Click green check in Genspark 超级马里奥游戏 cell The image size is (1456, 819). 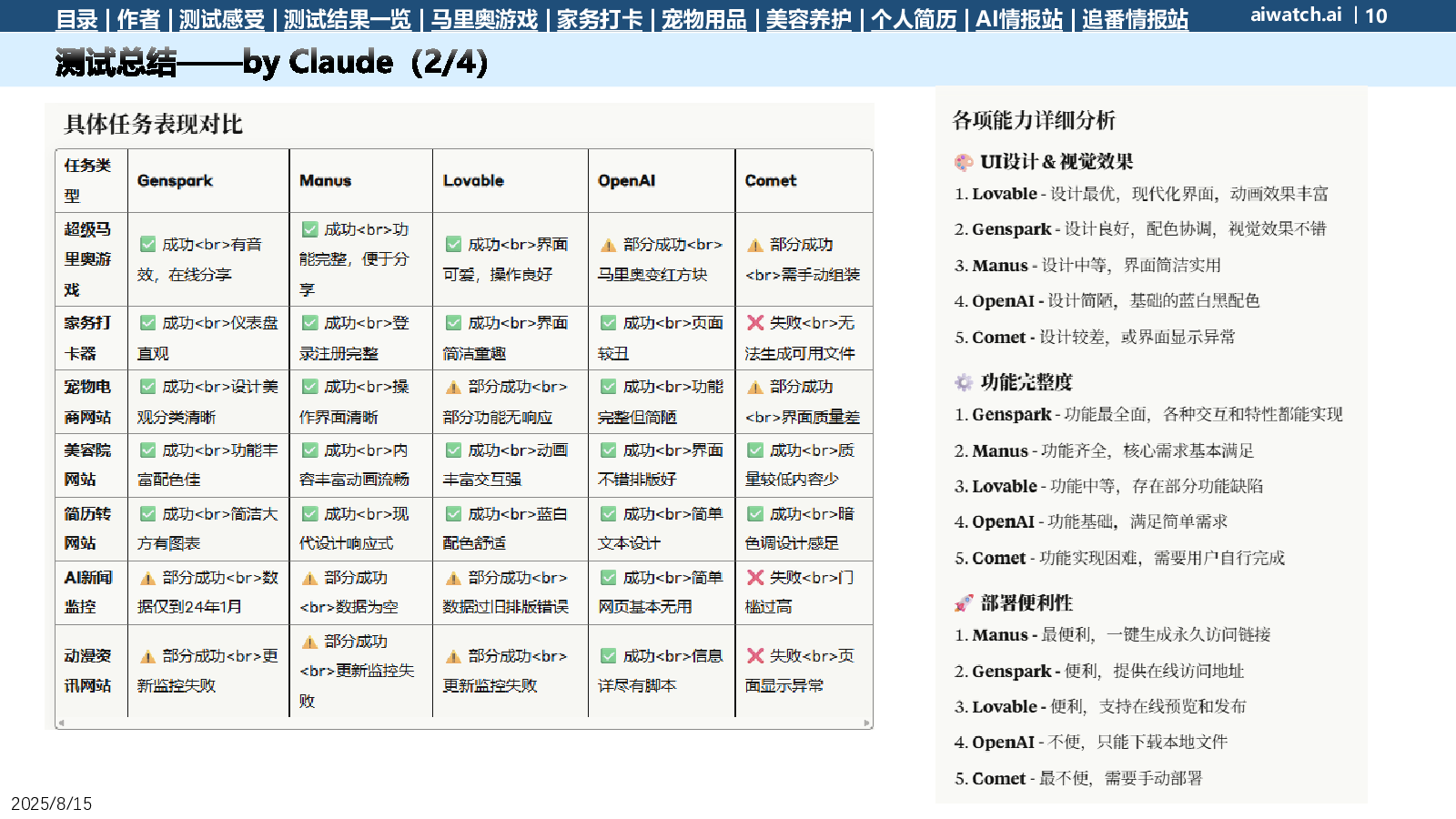tap(147, 244)
